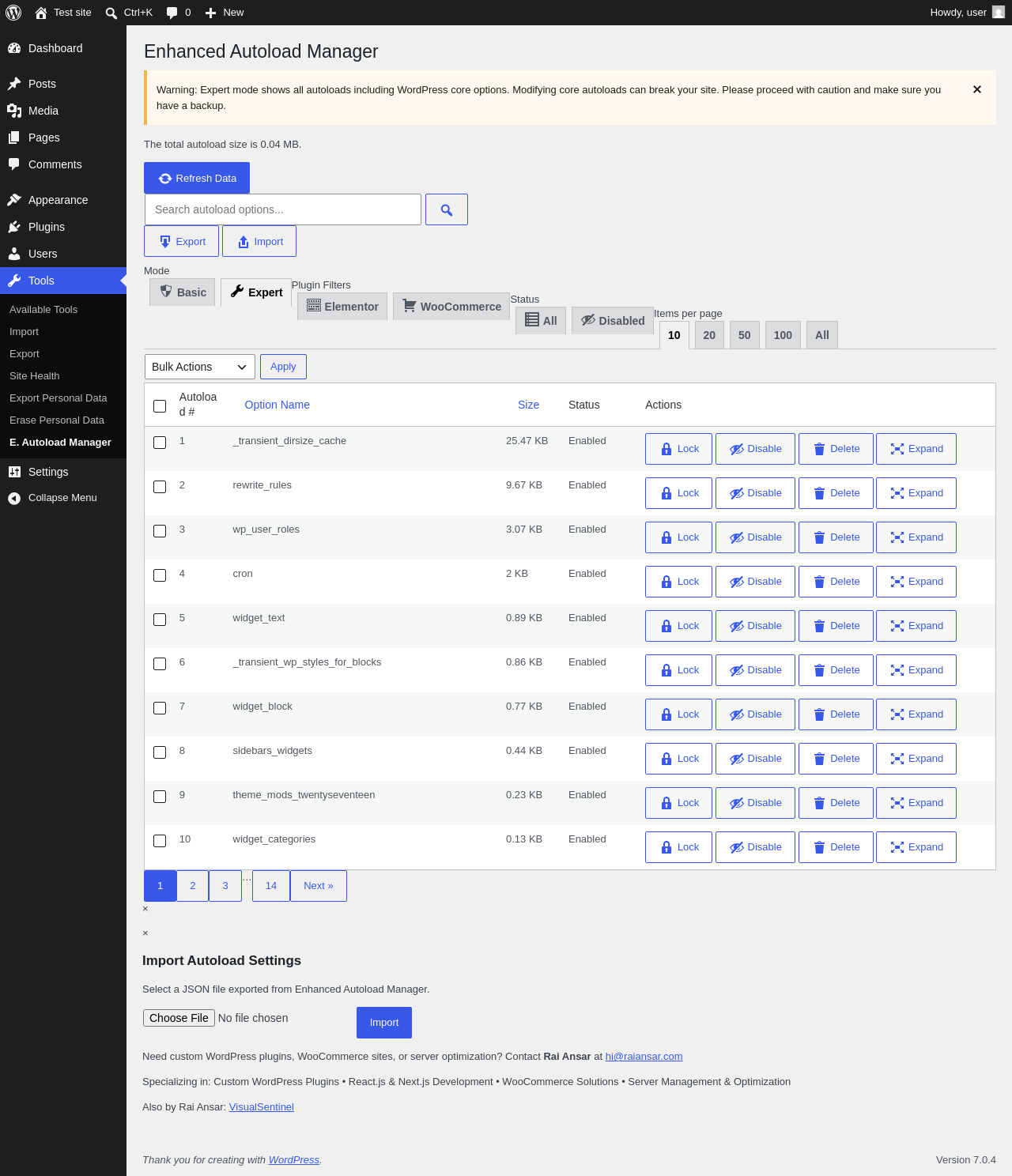Viewport: 1012px width, 1176px height.
Task: Click the Import button beside Export
Action: 259,241
